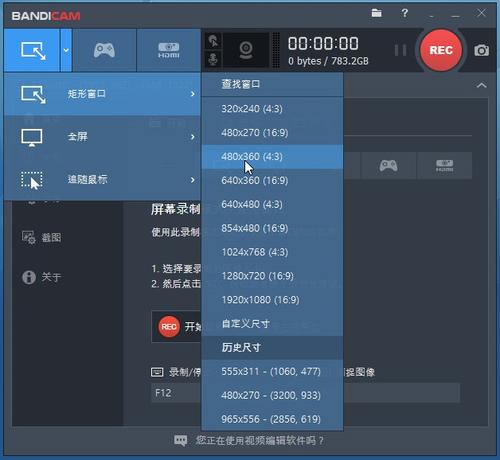Screen dimensions: 500x460
Task: Expand 追随鼠标 submenu arrow
Action: tap(193, 180)
